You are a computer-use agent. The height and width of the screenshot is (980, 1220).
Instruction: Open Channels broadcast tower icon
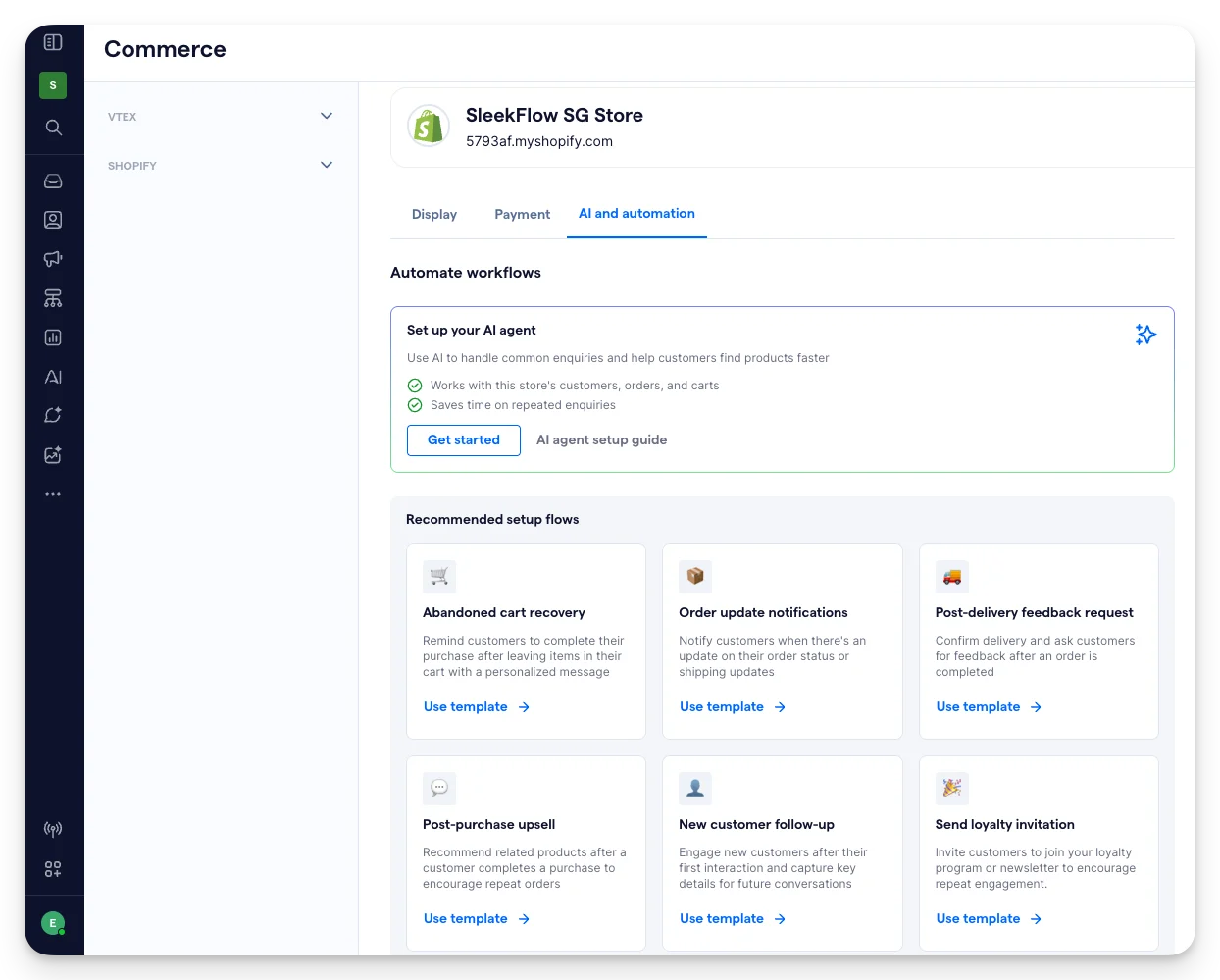[53, 829]
